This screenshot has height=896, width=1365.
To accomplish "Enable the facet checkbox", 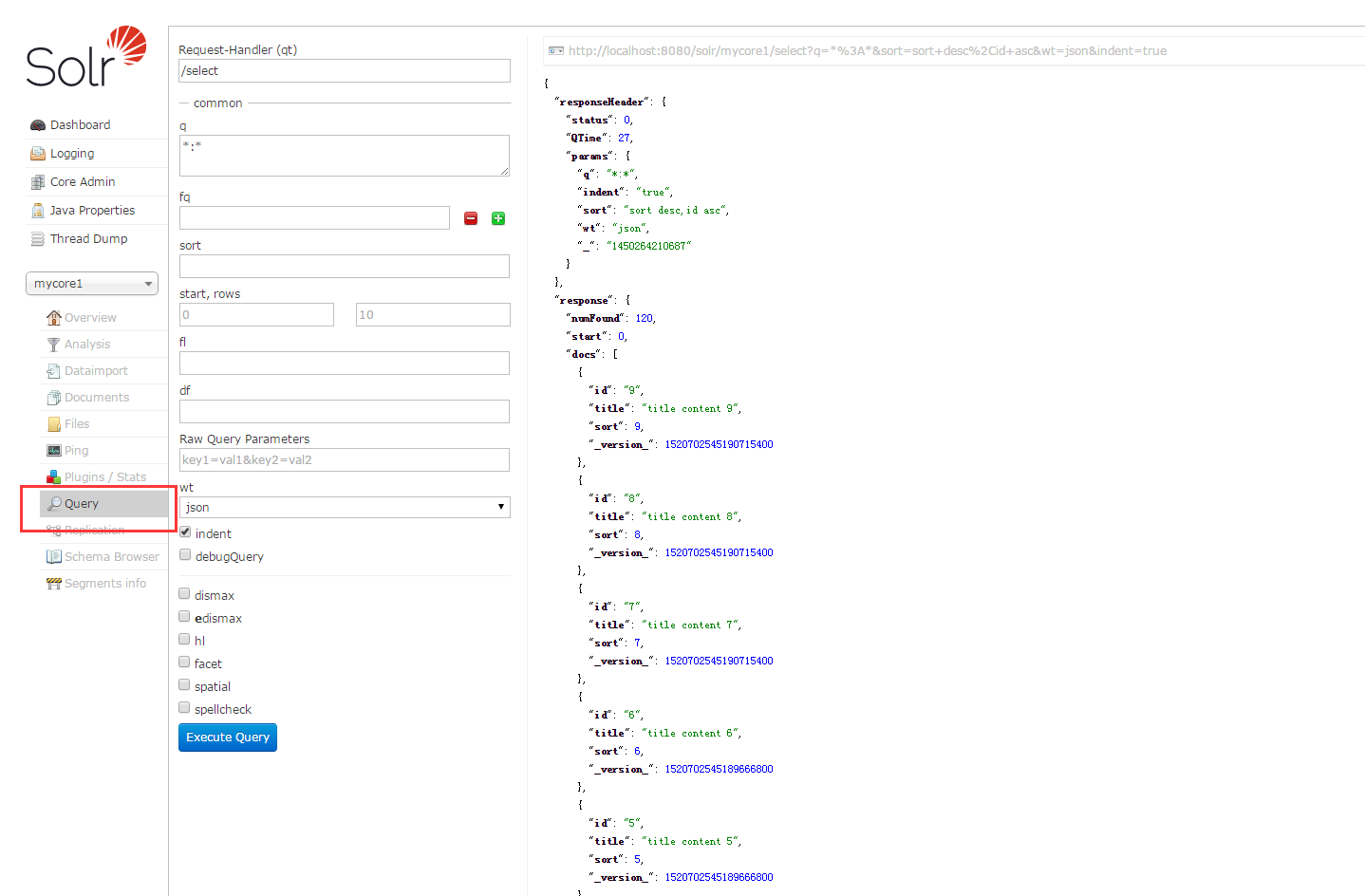I will [x=184, y=663].
